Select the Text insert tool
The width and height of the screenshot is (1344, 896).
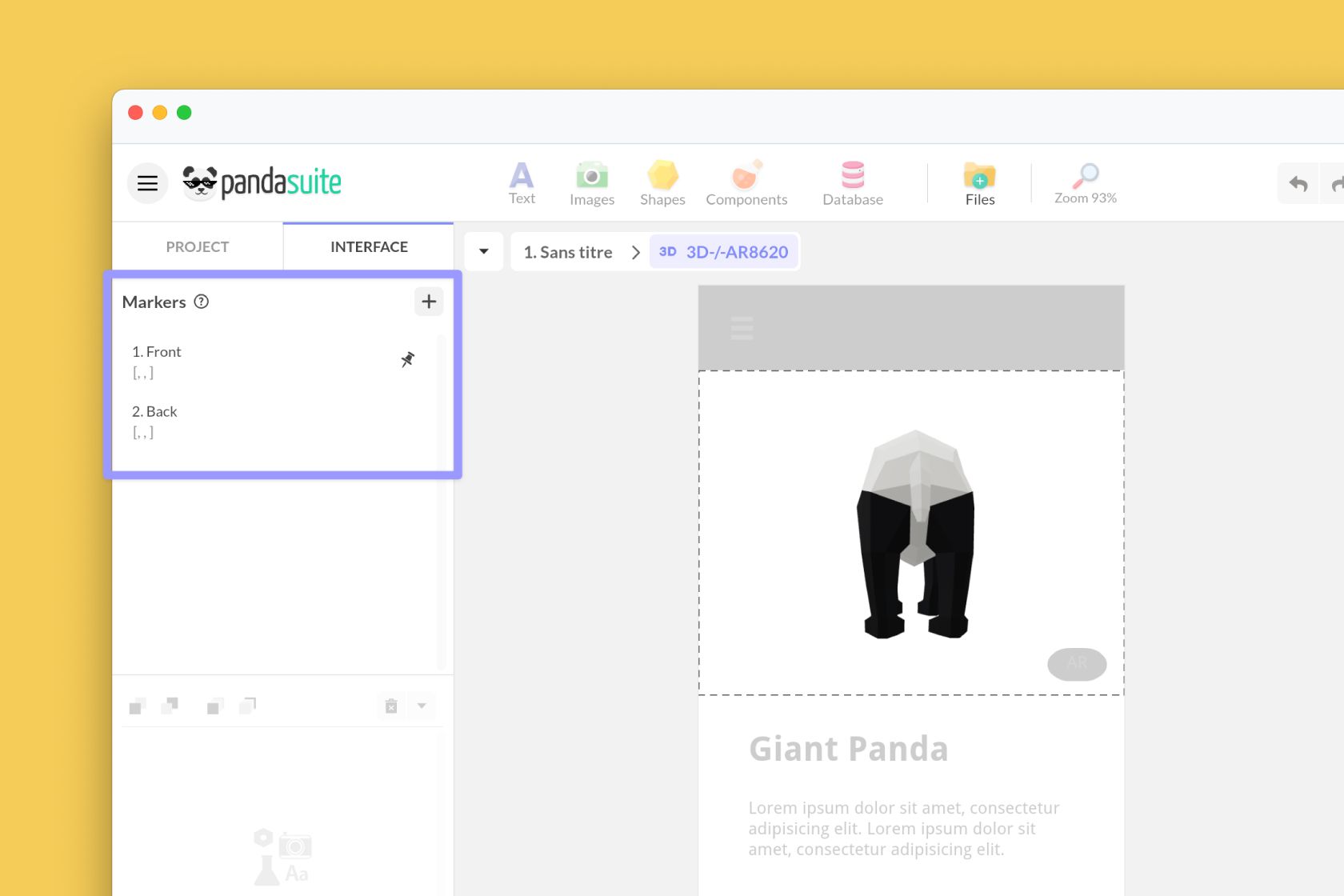coord(522,183)
